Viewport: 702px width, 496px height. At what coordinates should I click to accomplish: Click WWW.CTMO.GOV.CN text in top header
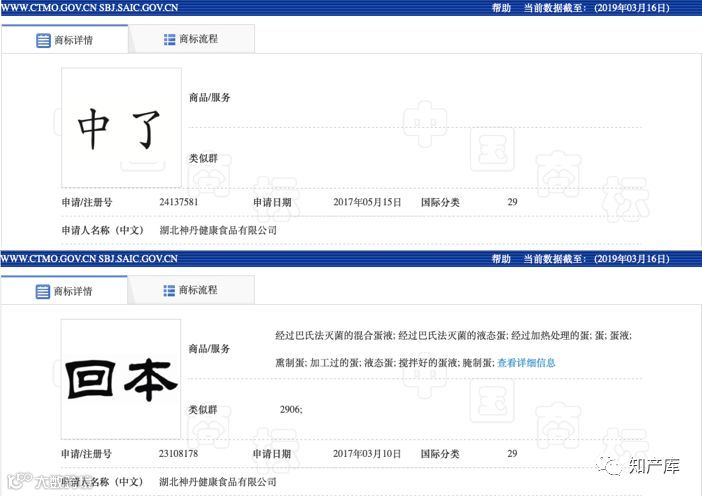48,8
